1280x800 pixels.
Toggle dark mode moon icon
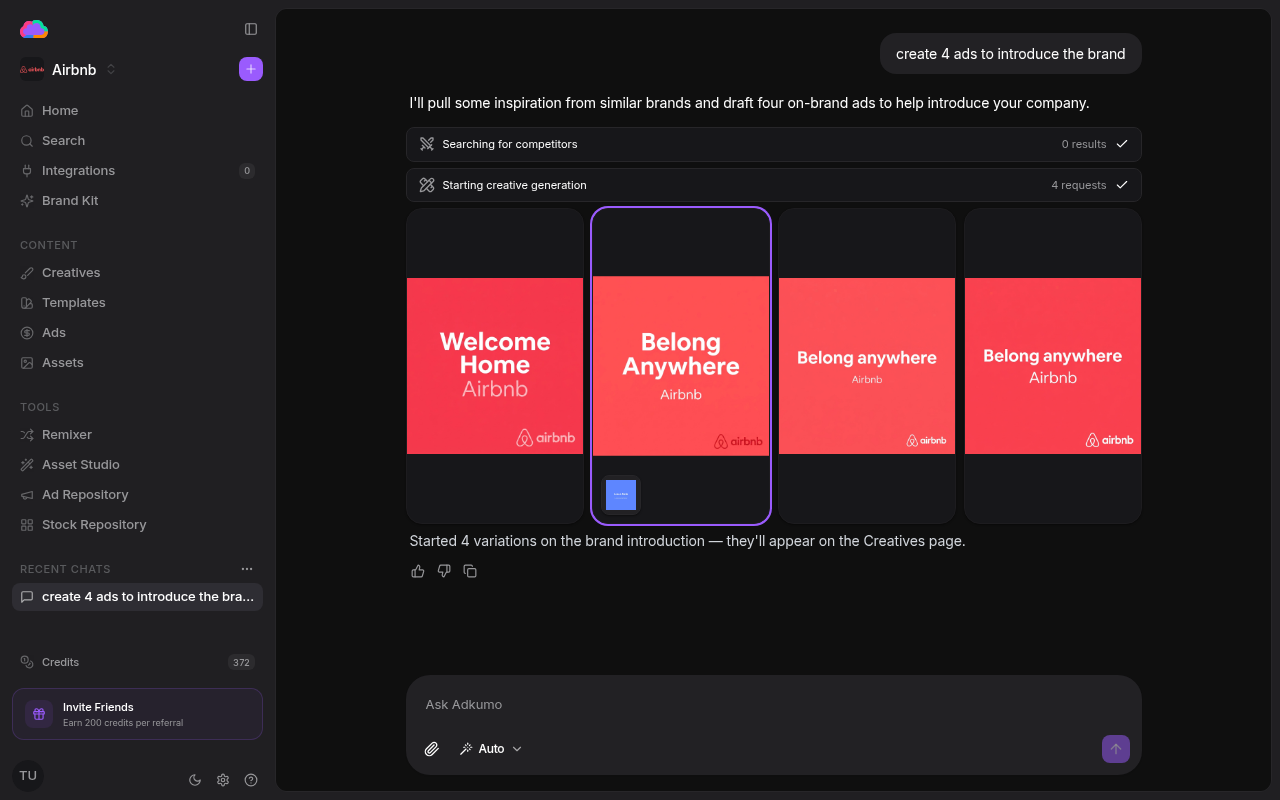point(195,780)
